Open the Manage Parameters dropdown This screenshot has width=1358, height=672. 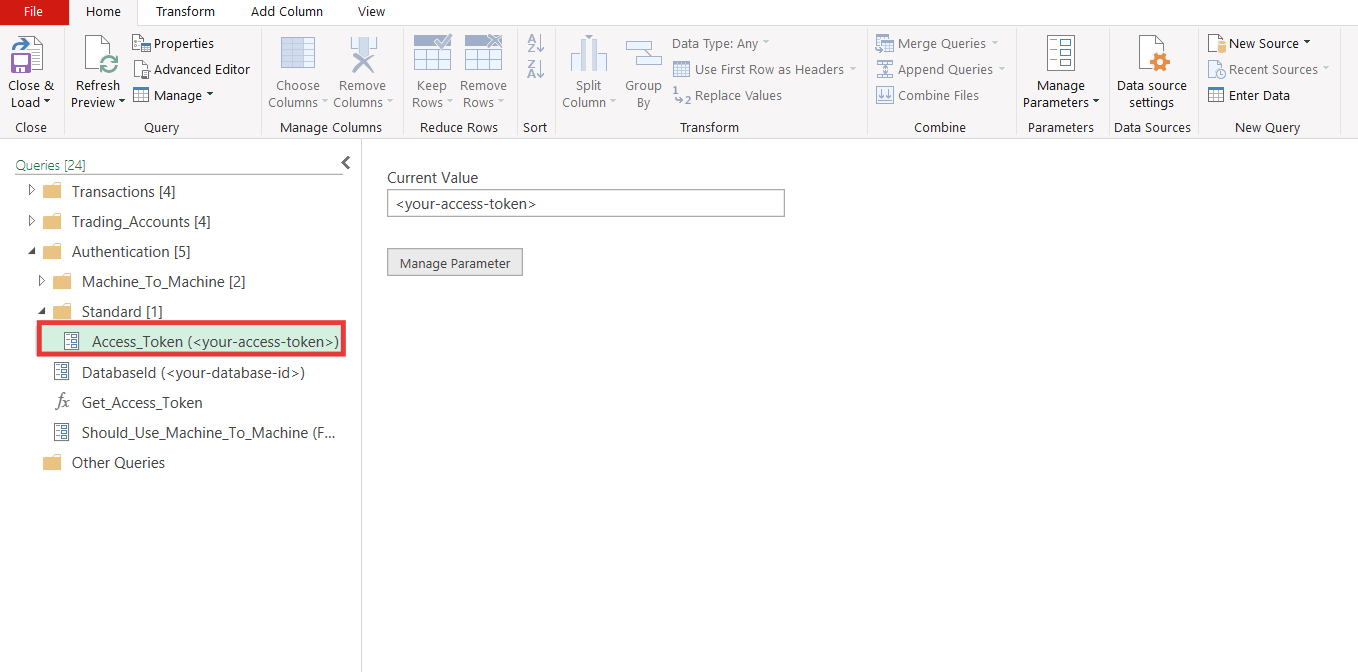click(1061, 68)
